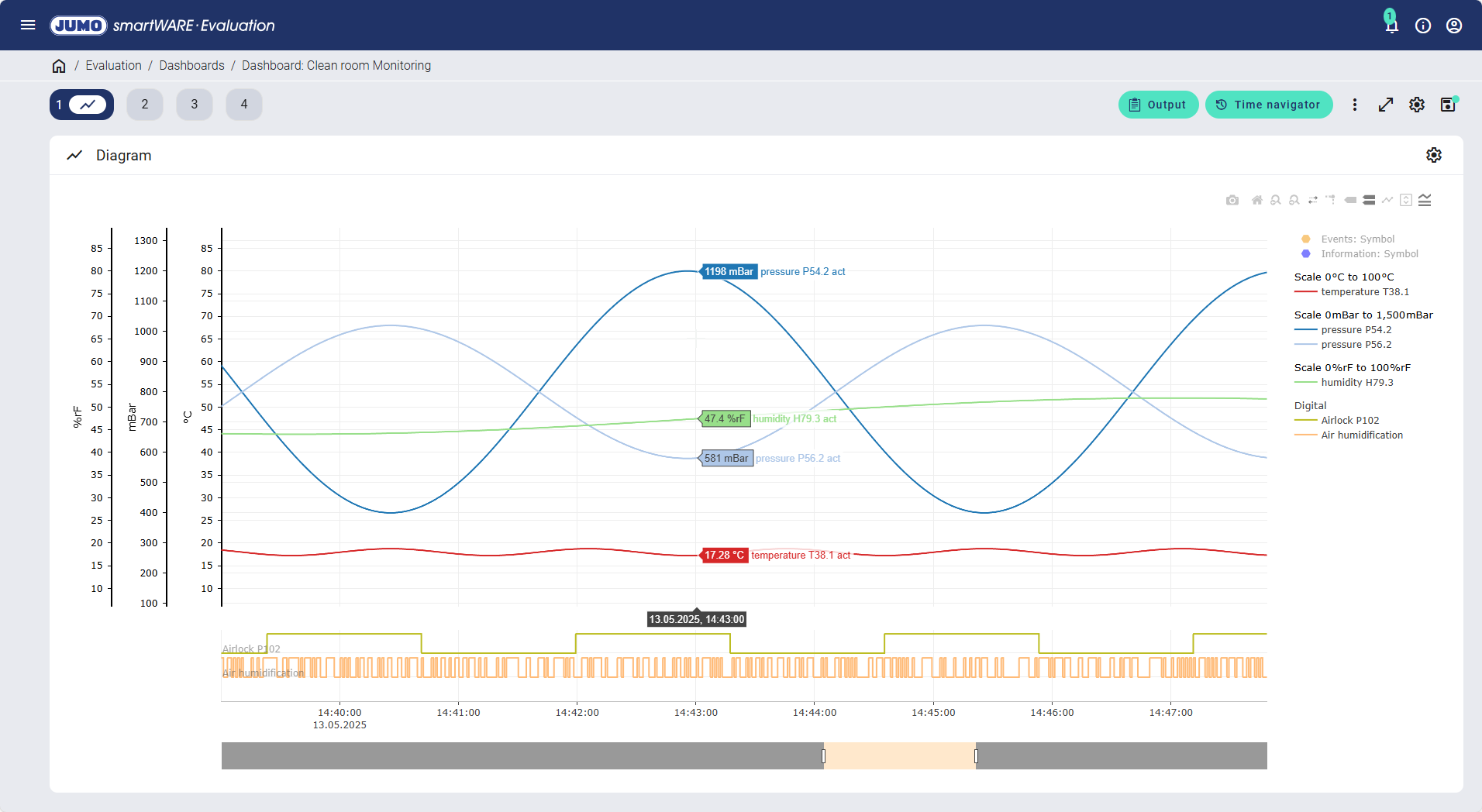Click the info circle icon in header
1482x812 pixels.
pos(1422,26)
